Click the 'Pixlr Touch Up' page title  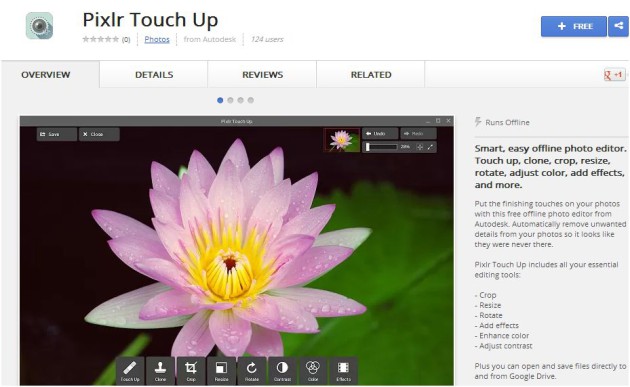[150, 20]
